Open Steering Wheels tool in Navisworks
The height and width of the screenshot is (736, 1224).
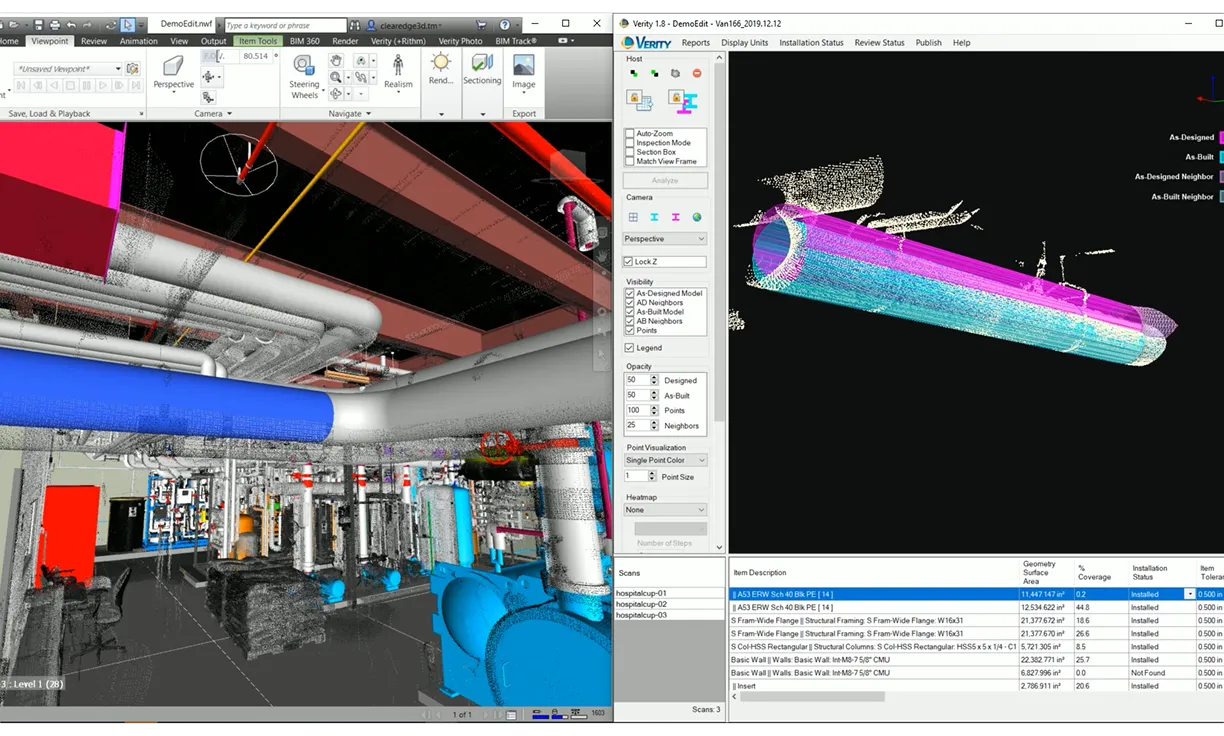(304, 76)
